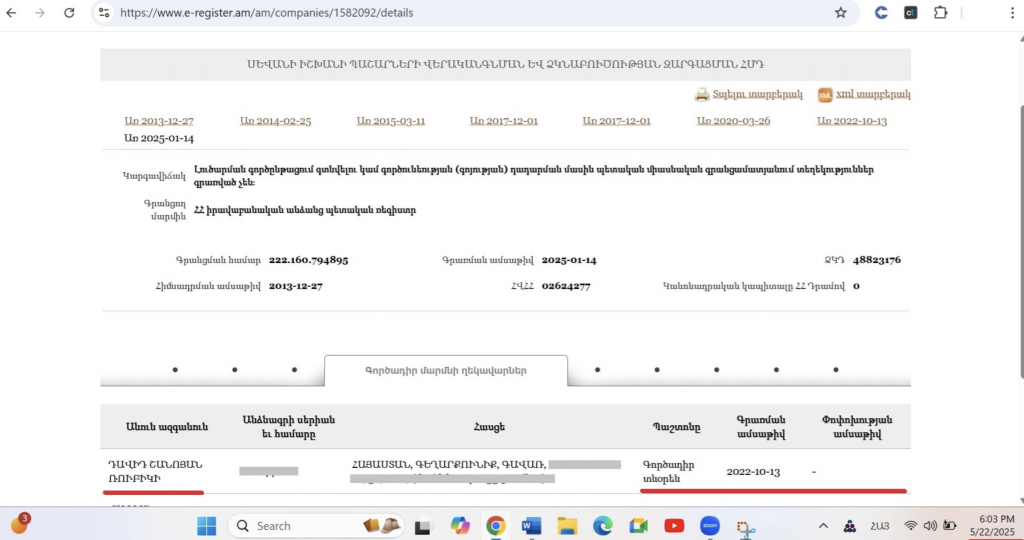This screenshot has height=540, width=1024.
Task: Click the printer icon for print version
Action: (x=702, y=95)
